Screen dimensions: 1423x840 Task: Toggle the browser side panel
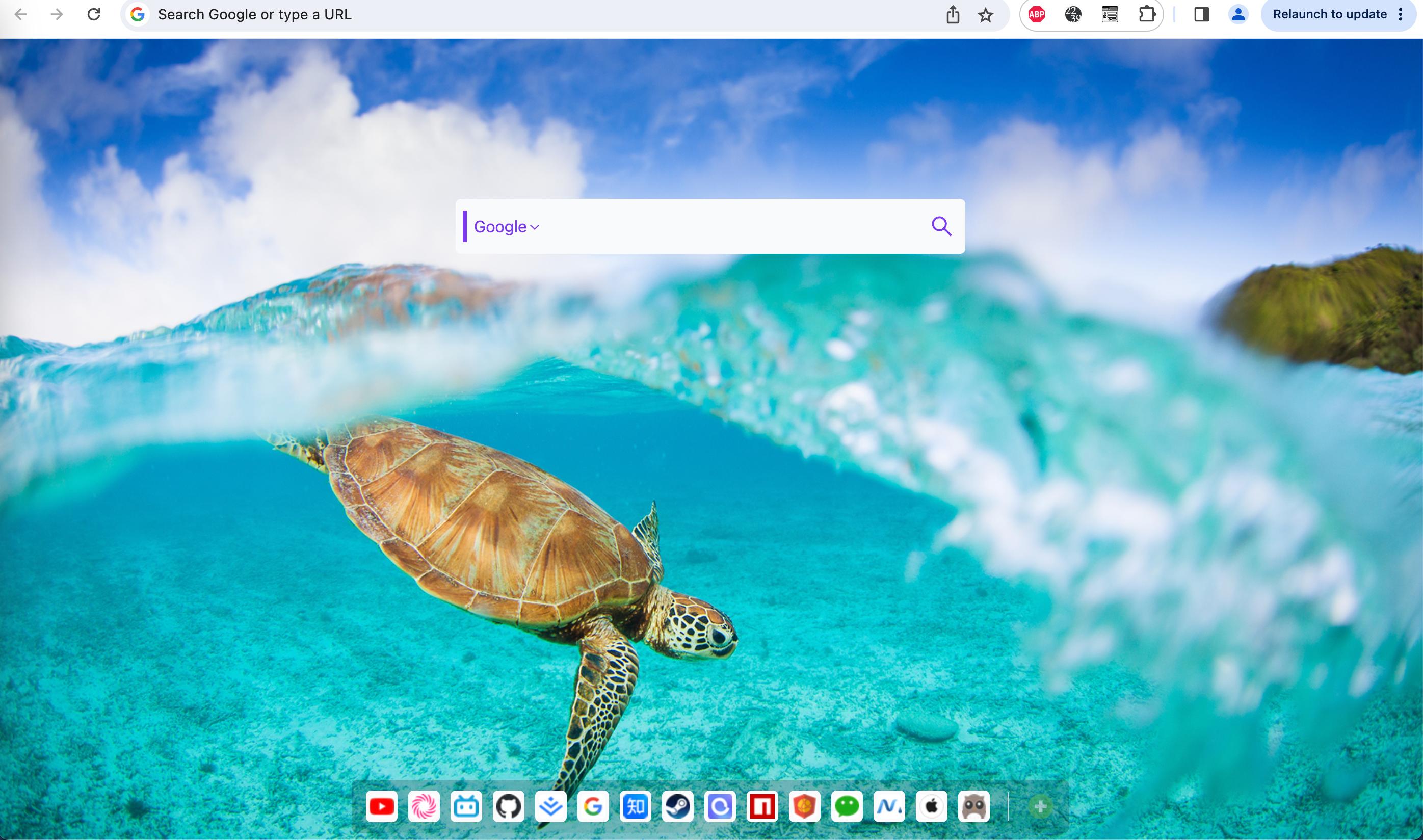pyautogui.click(x=1201, y=15)
